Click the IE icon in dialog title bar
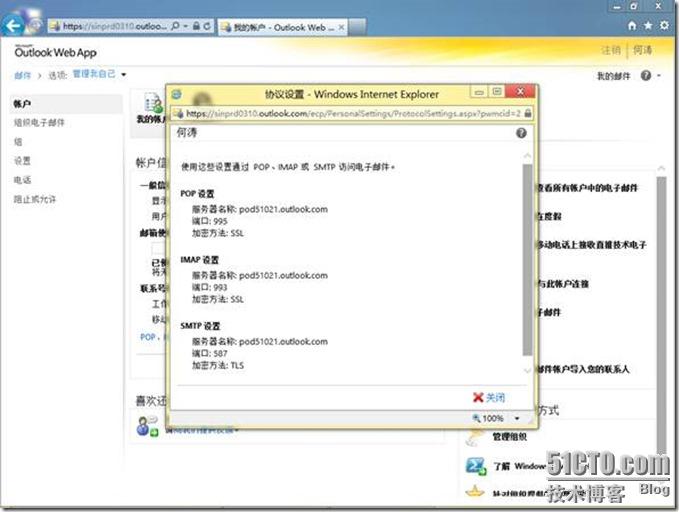 pos(177,94)
